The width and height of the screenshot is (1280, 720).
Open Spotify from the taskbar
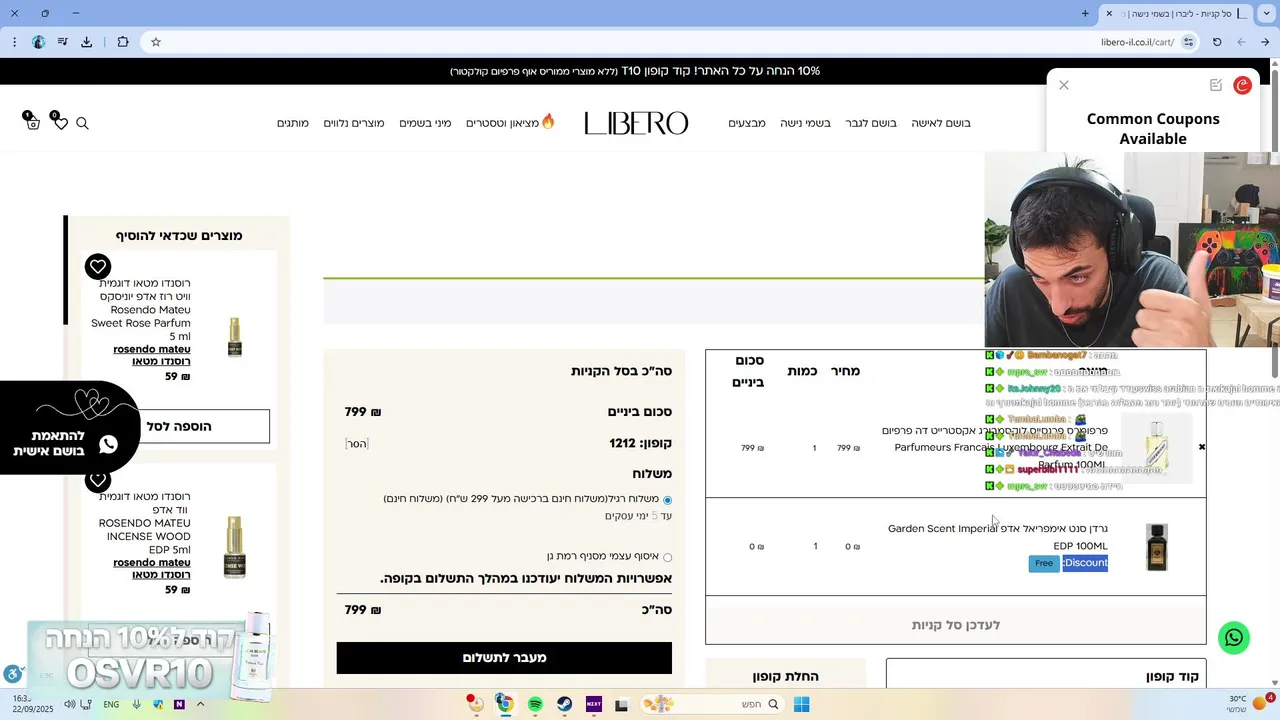[x=535, y=704]
